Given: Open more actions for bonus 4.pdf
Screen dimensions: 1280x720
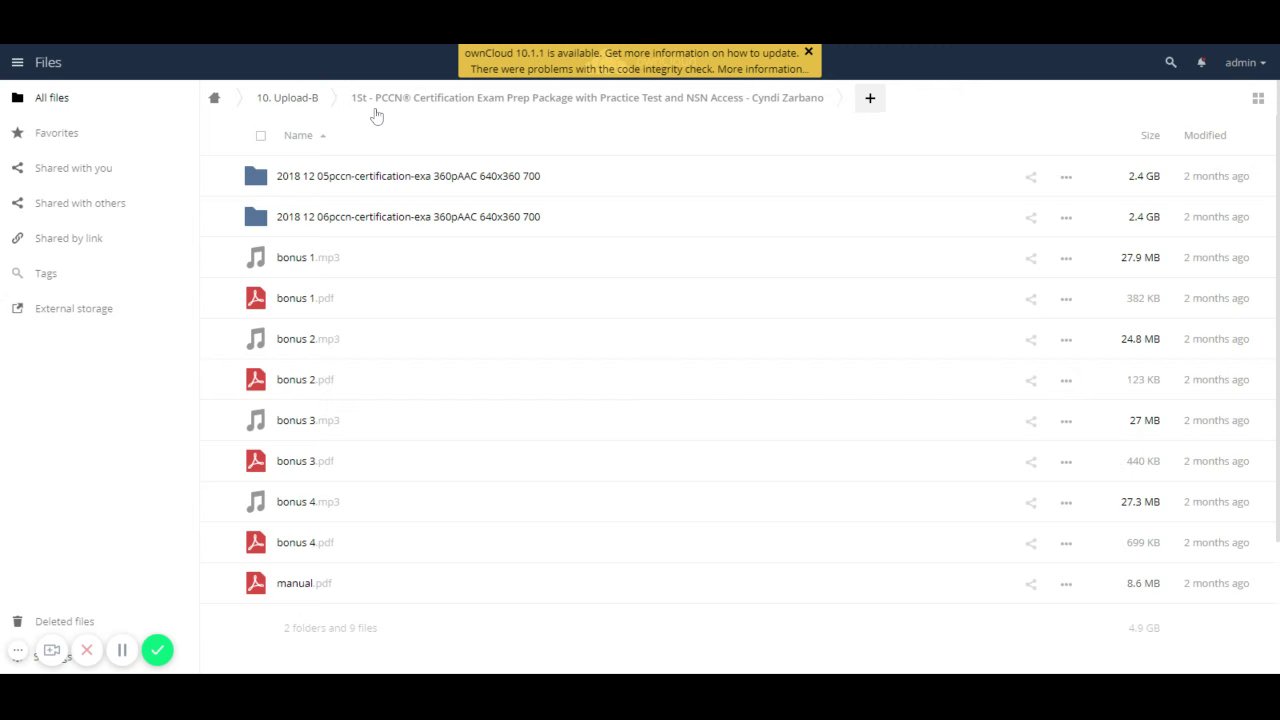Looking at the screenshot, I should click(1066, 543).
